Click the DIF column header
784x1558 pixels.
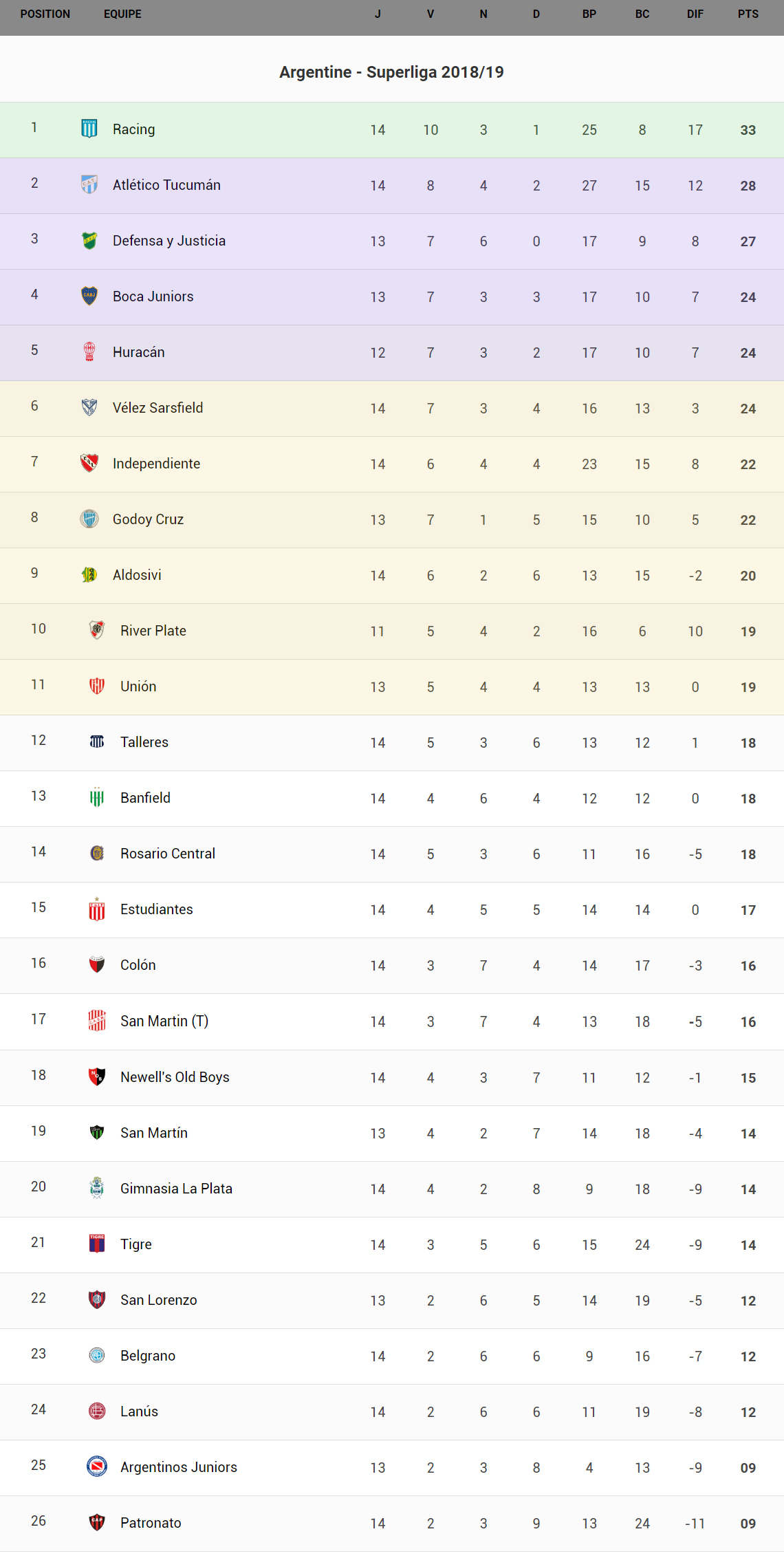(695, 14)
